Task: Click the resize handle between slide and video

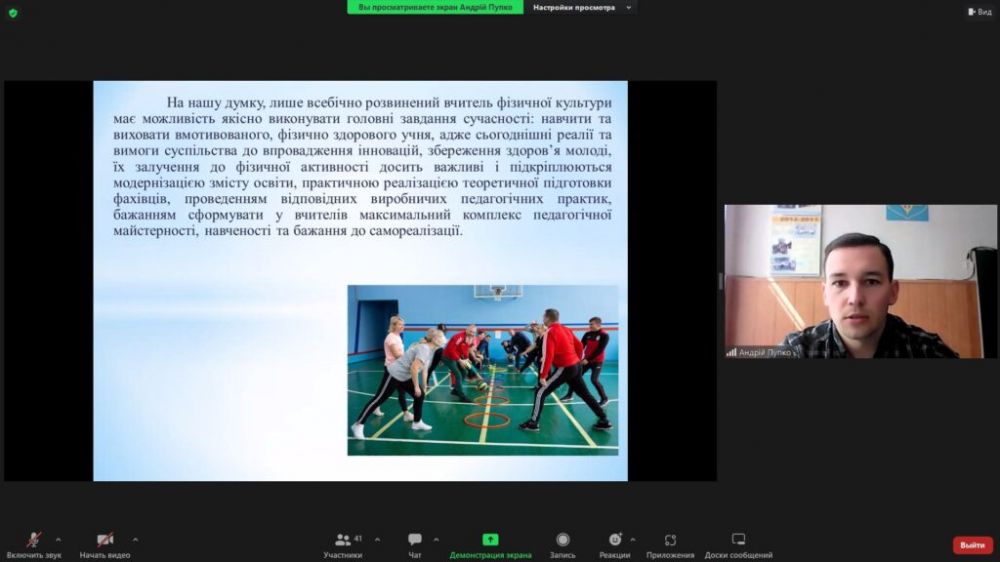Action: (x=720, y=281)
